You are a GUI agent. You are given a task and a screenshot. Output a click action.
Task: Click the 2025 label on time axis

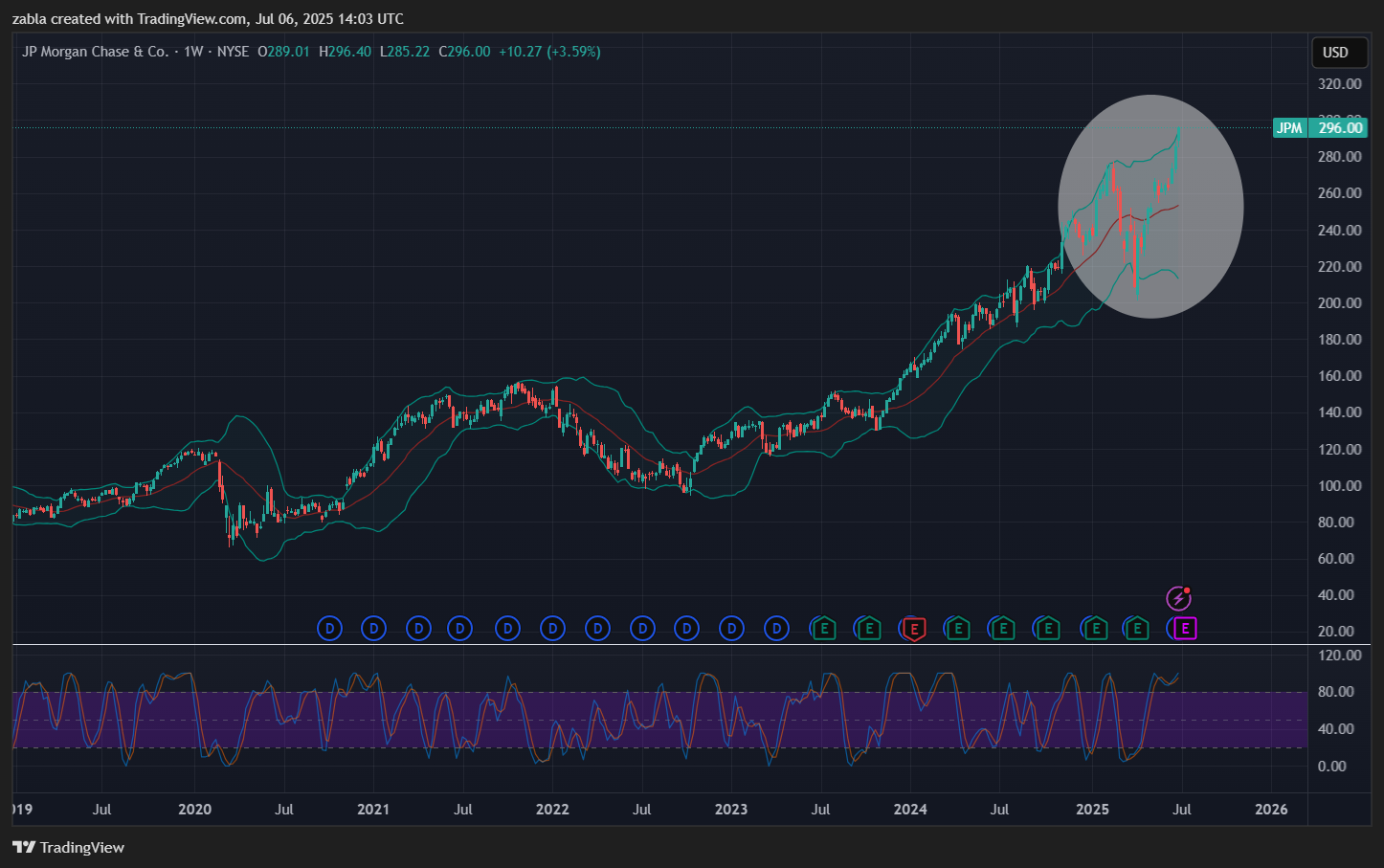[1092, 810]
